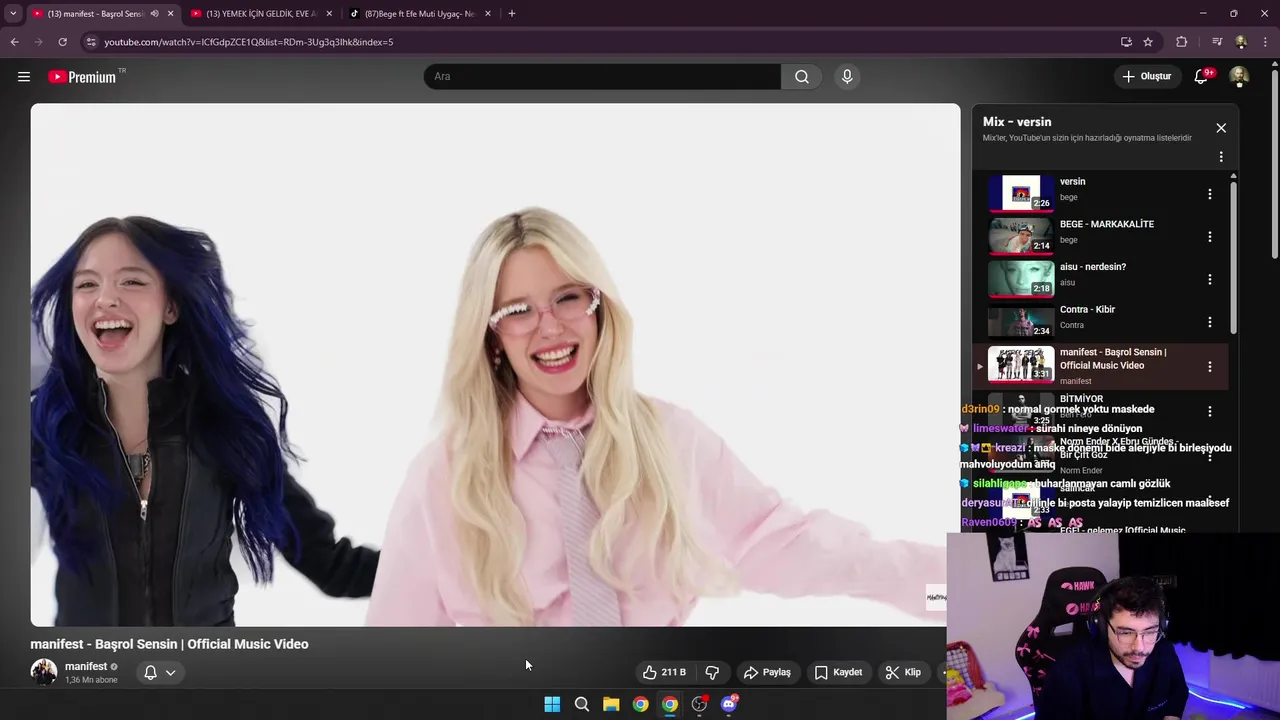1280x720 pixels.
Task: Open Chrome three-dot menu
Action: tap(1266, 42)
